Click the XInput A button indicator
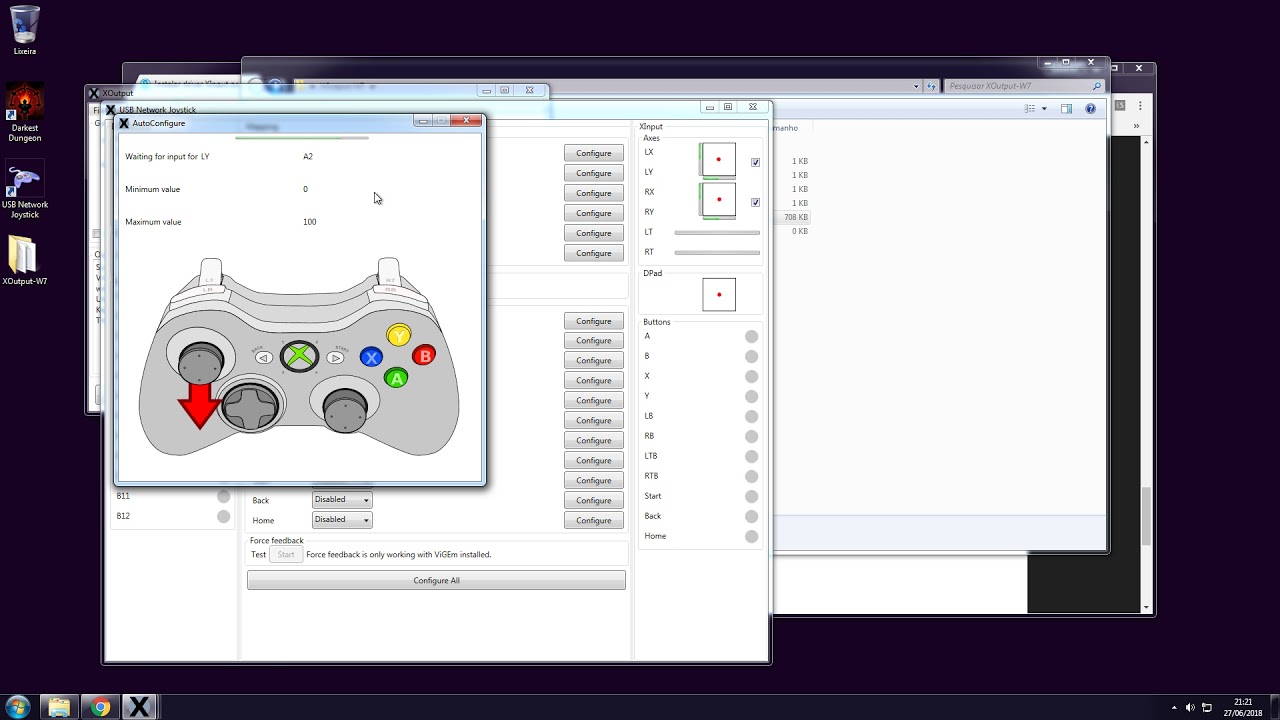This screenshot has height=720, width=1280. [x=752, y=337]
